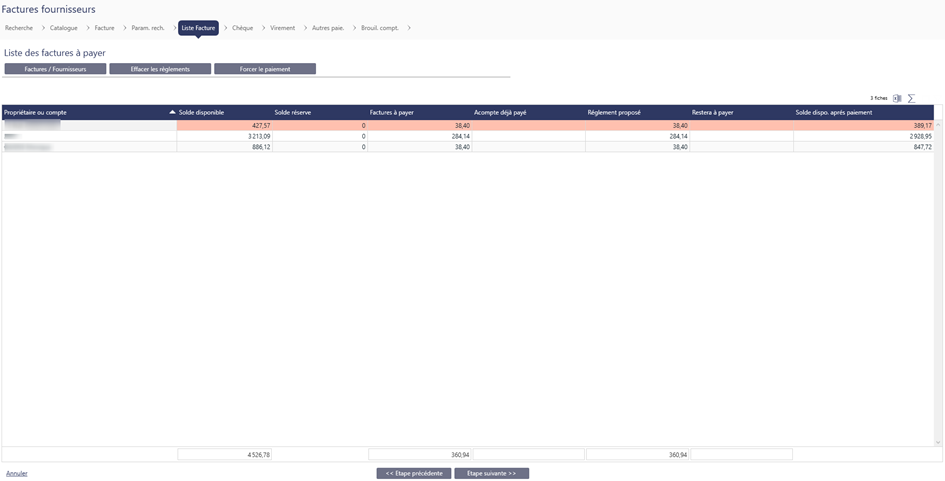Go to the Catalogue step
Screen dimensions: 945x481
[63, 28]
